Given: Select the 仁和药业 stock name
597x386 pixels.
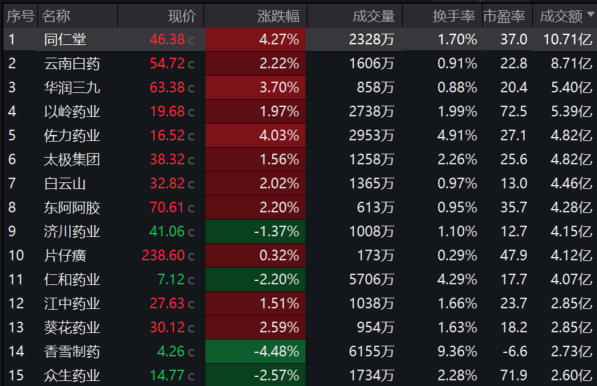Looking at the screenshot, I should tap(72, 279).
